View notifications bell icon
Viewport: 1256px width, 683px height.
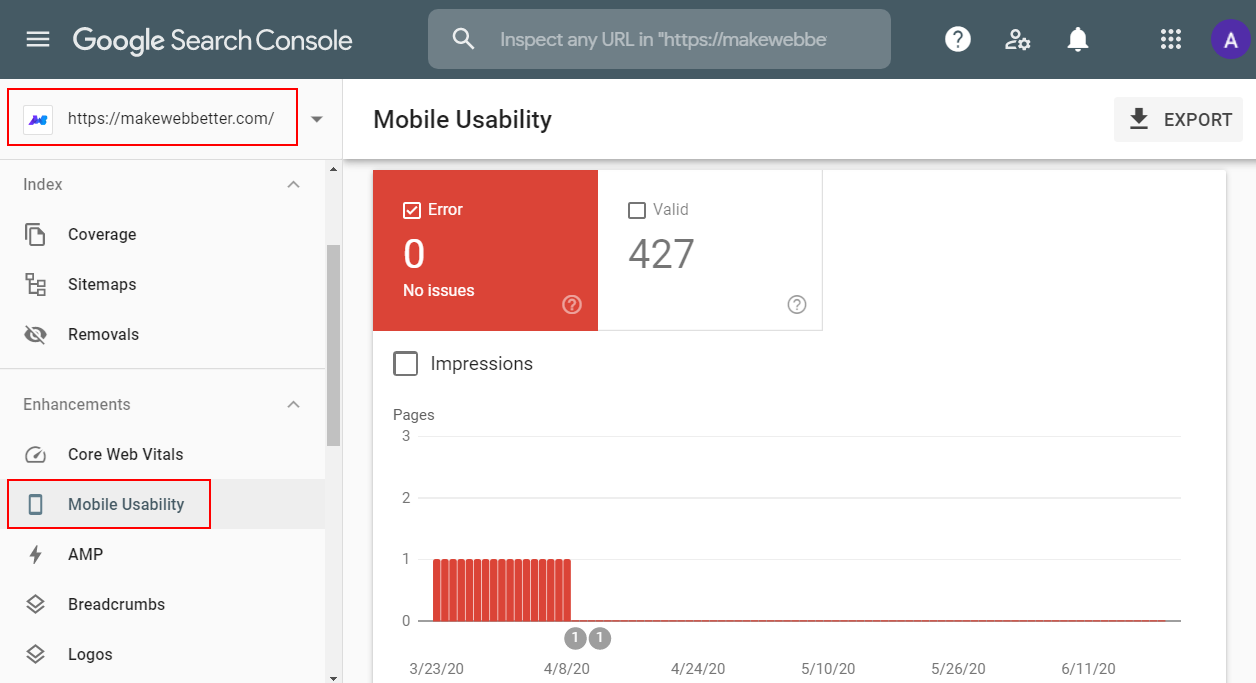point(1077,40)
